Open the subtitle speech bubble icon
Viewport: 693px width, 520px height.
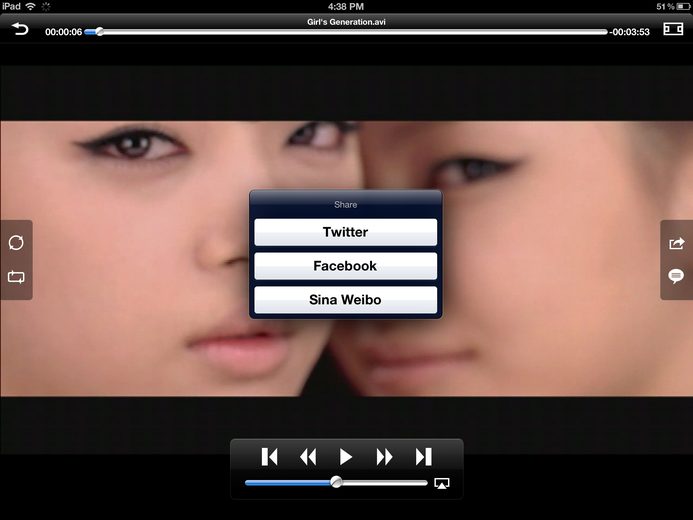(x=676, y=277)
